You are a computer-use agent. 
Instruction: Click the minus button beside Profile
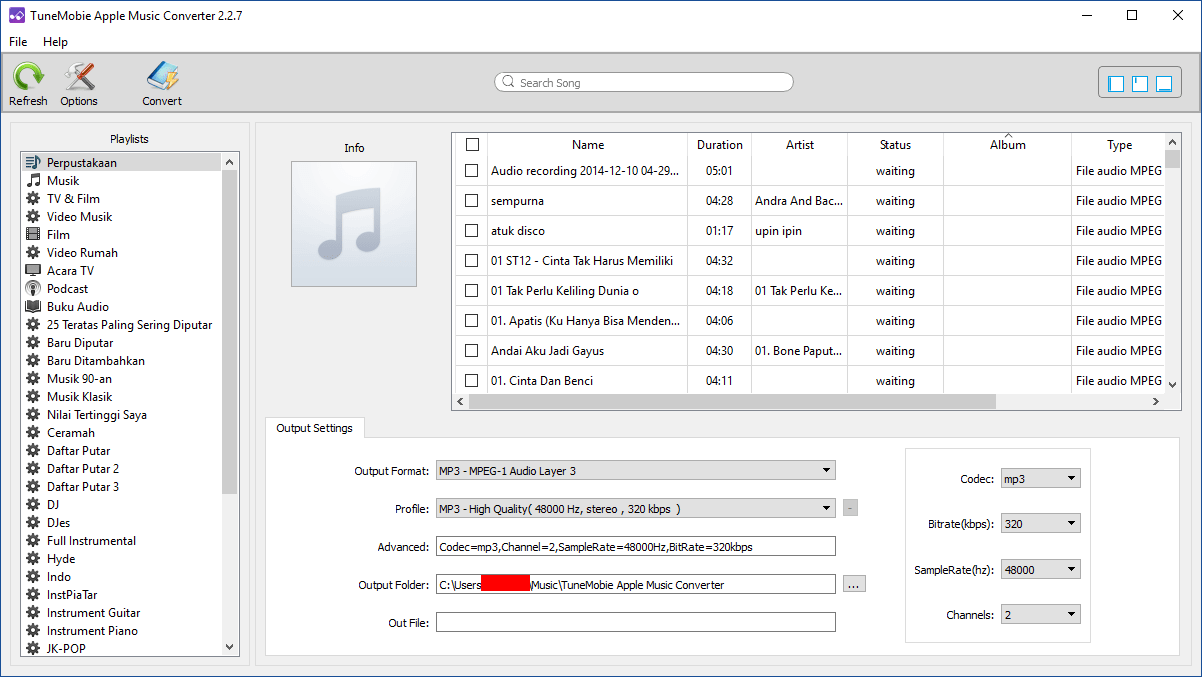pos(850,508)
